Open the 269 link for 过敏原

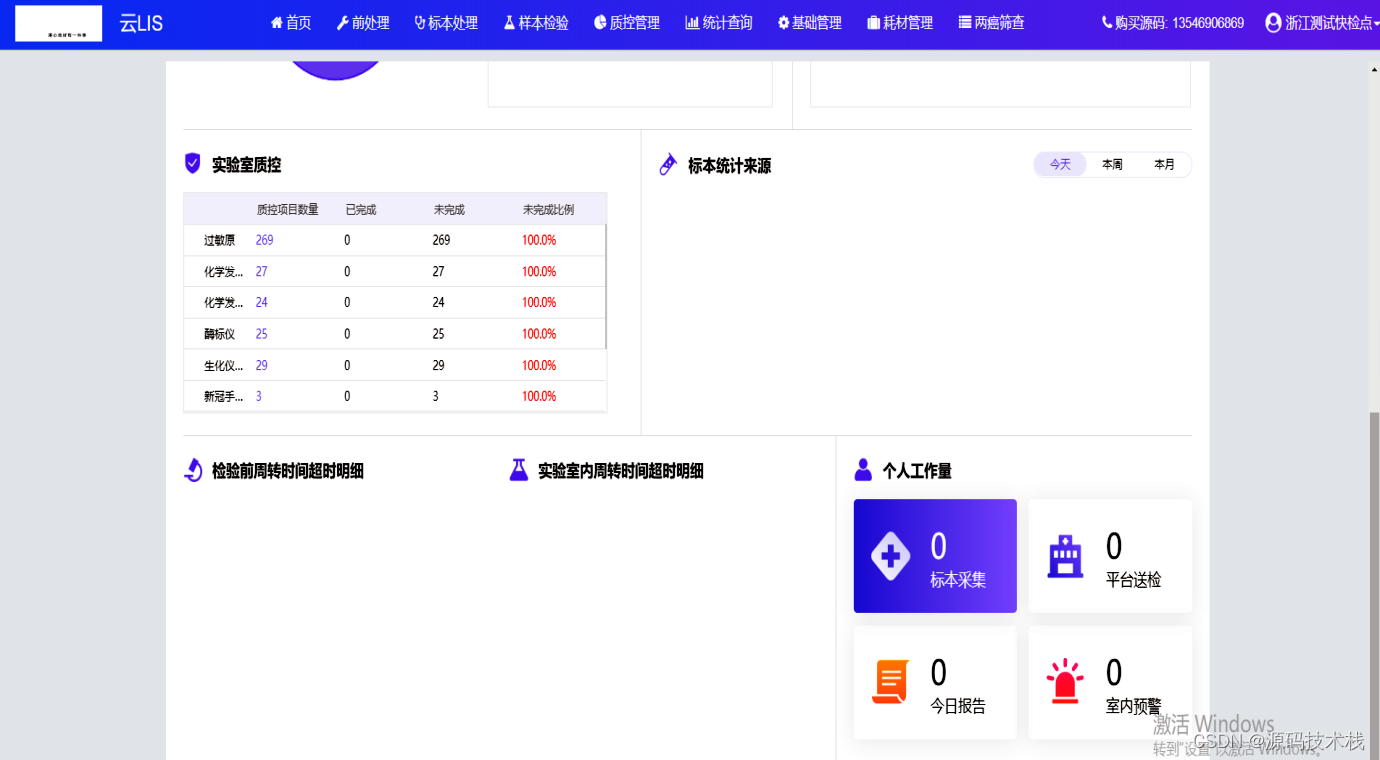(x=264, y=240)
